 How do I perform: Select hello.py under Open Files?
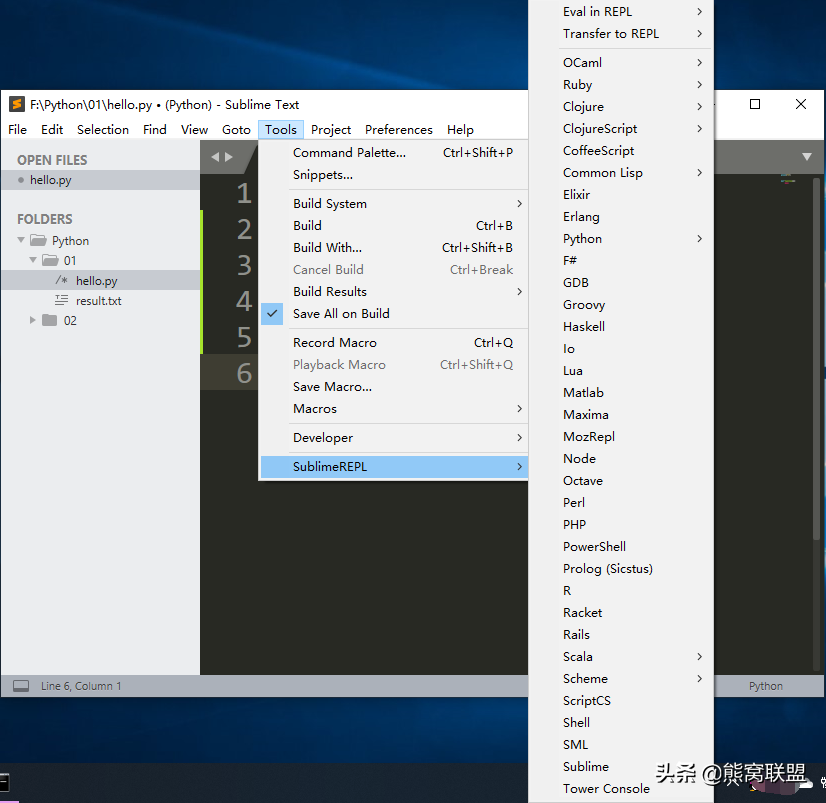(100, 180)
